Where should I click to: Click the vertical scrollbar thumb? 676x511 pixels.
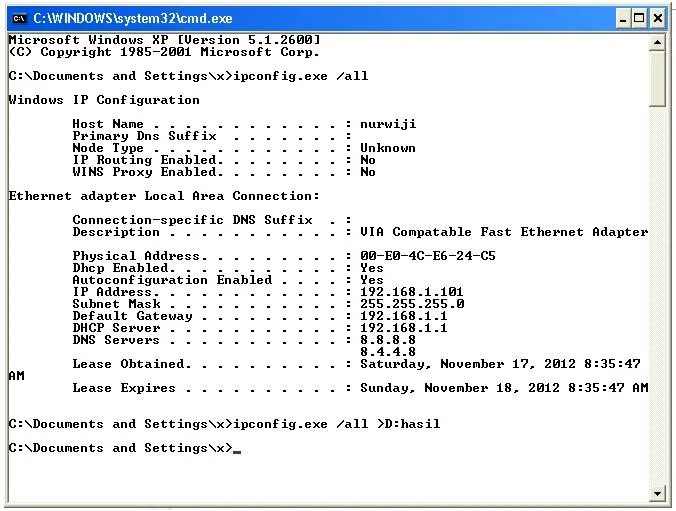(657, 78)
